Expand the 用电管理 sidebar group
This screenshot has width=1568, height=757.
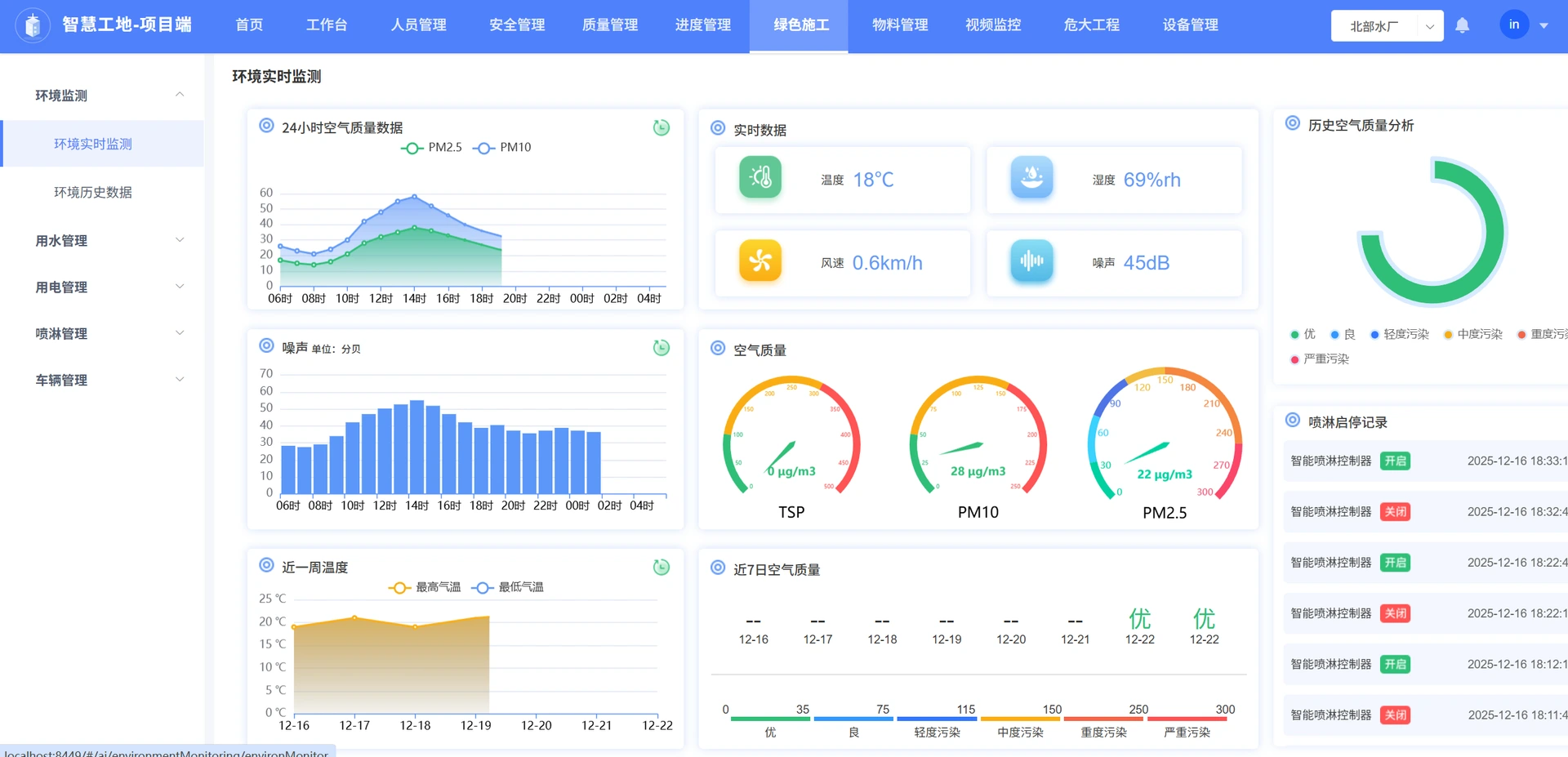click(102, 287)
